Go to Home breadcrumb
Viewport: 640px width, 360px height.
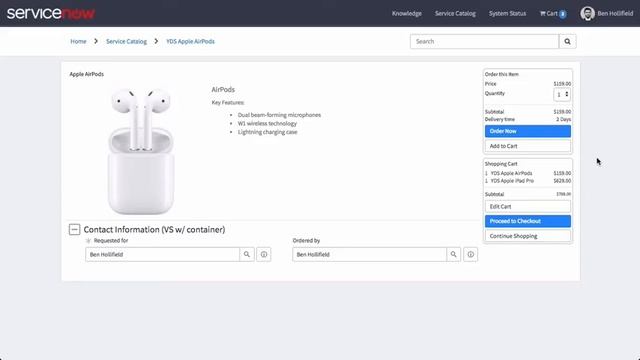pyautogui.click(x=78, y=41)
